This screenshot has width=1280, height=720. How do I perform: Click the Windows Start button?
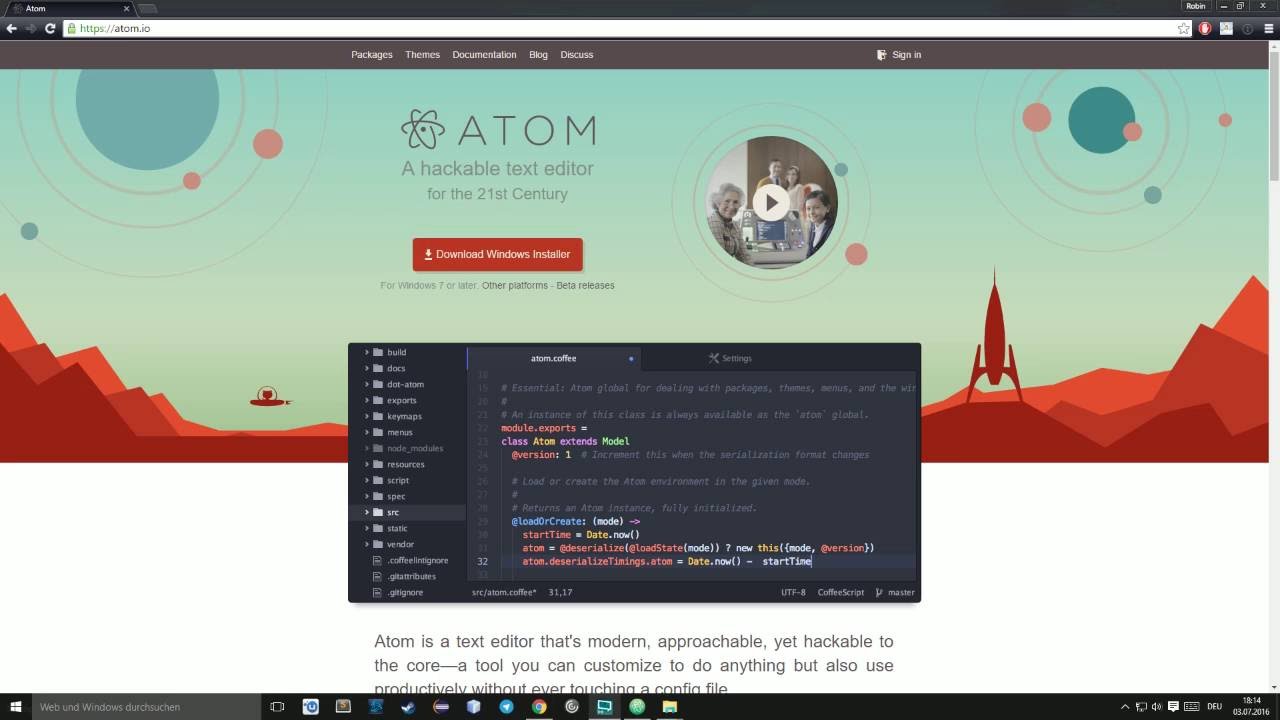pos(16,707)
